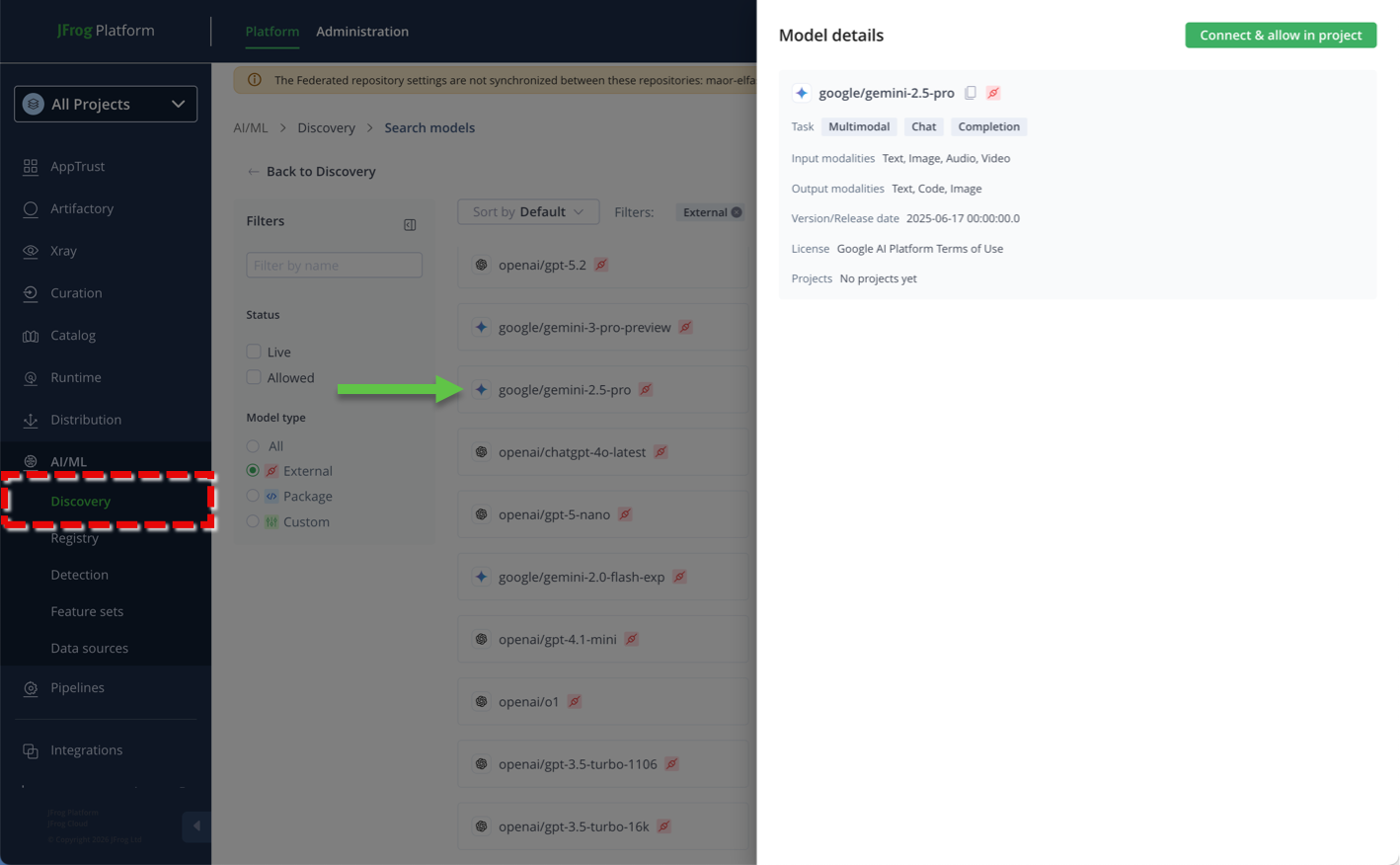This screenshot has height=865, width=1400.
Task: Select the All model type radio
Action: 253,446
